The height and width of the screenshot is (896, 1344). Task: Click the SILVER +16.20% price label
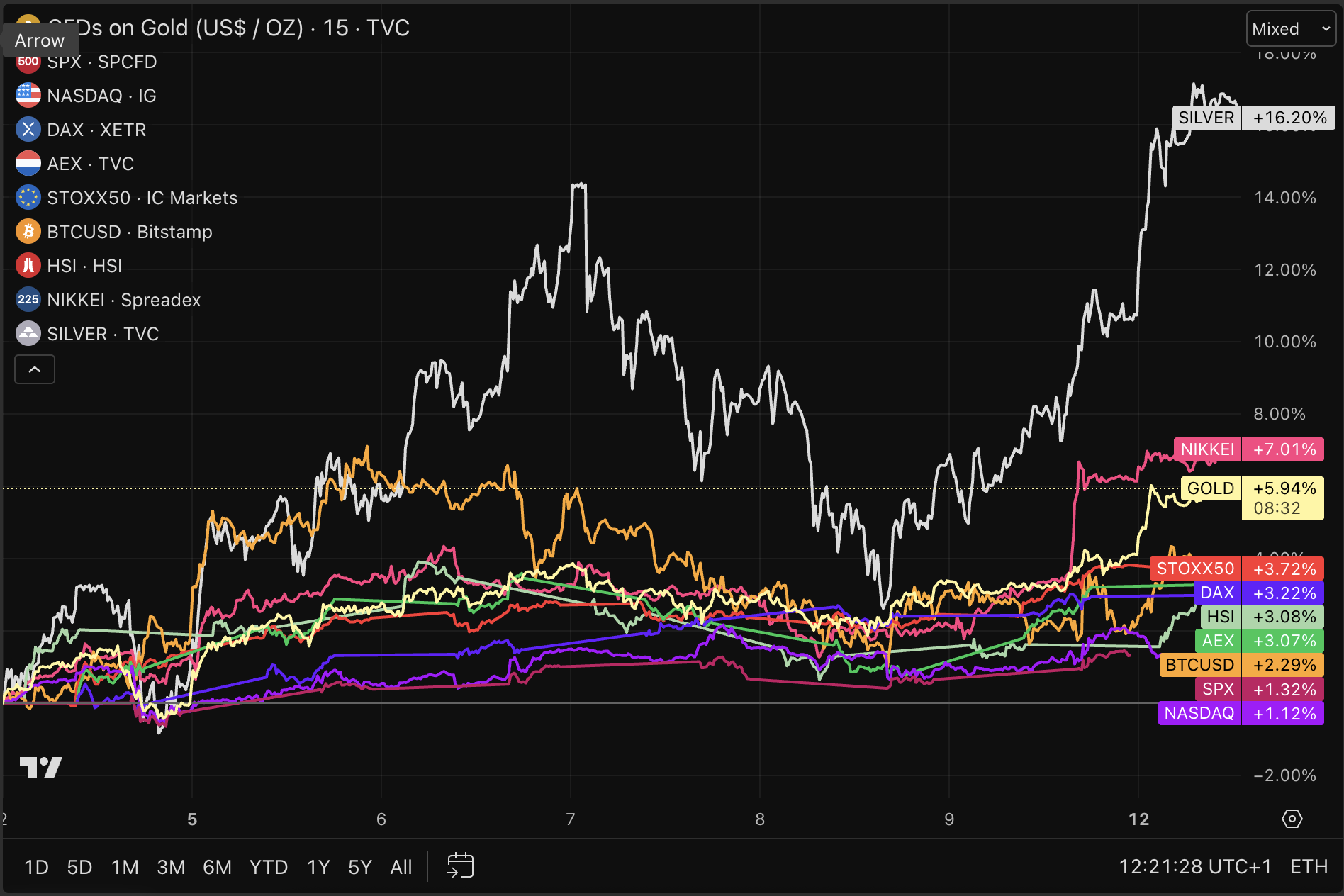[1253, 118]
